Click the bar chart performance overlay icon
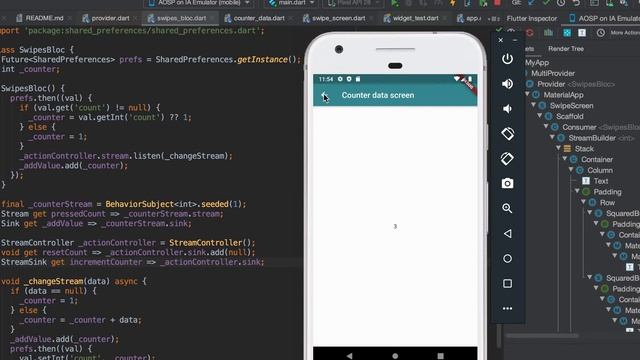This screenshot has height=360, width=640. [549, 33]
